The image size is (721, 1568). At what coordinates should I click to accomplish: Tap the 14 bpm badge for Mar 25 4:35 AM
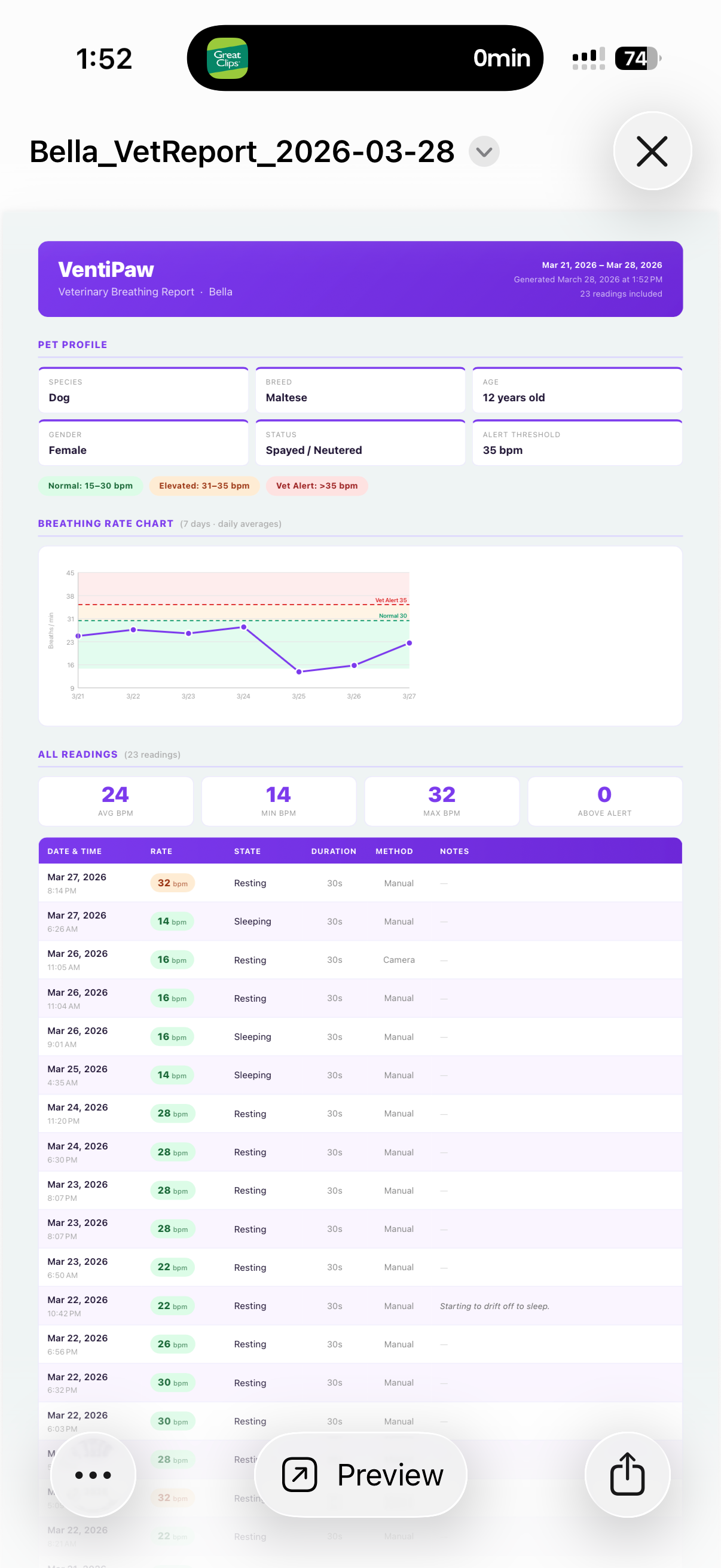tap(172, 1075)
